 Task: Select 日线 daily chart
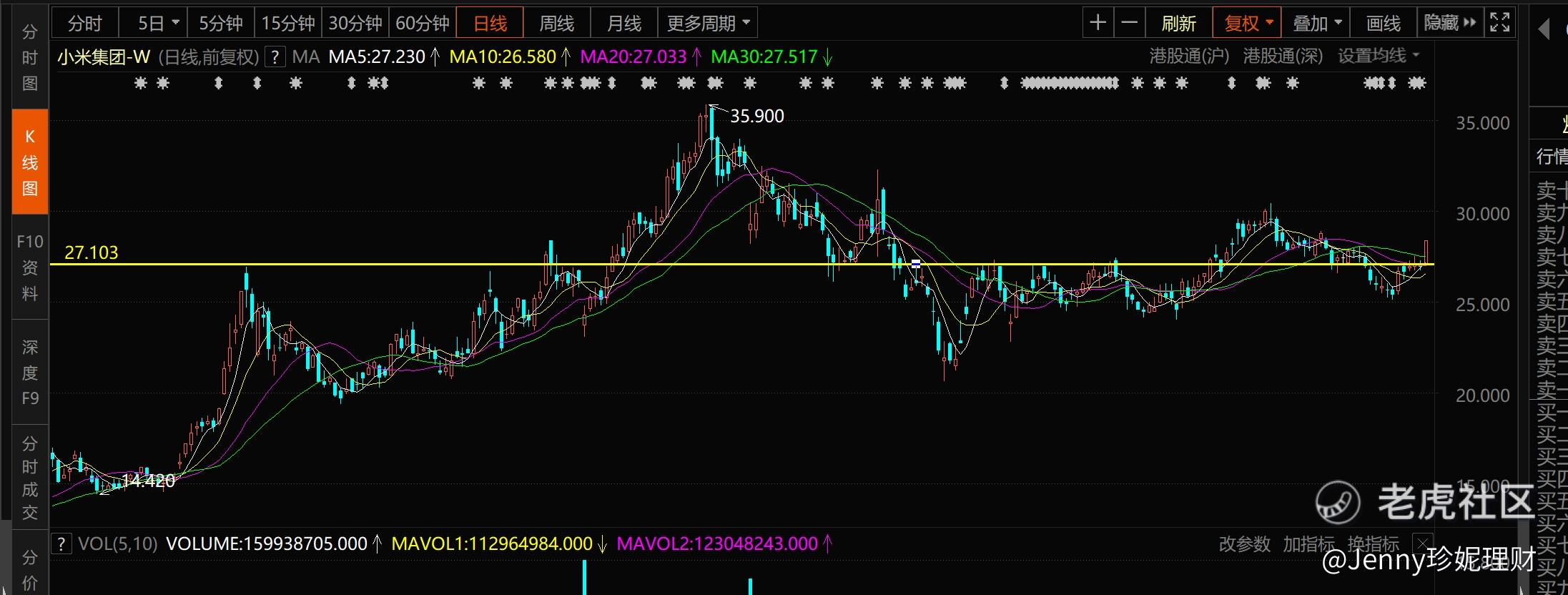coord(490,23)
